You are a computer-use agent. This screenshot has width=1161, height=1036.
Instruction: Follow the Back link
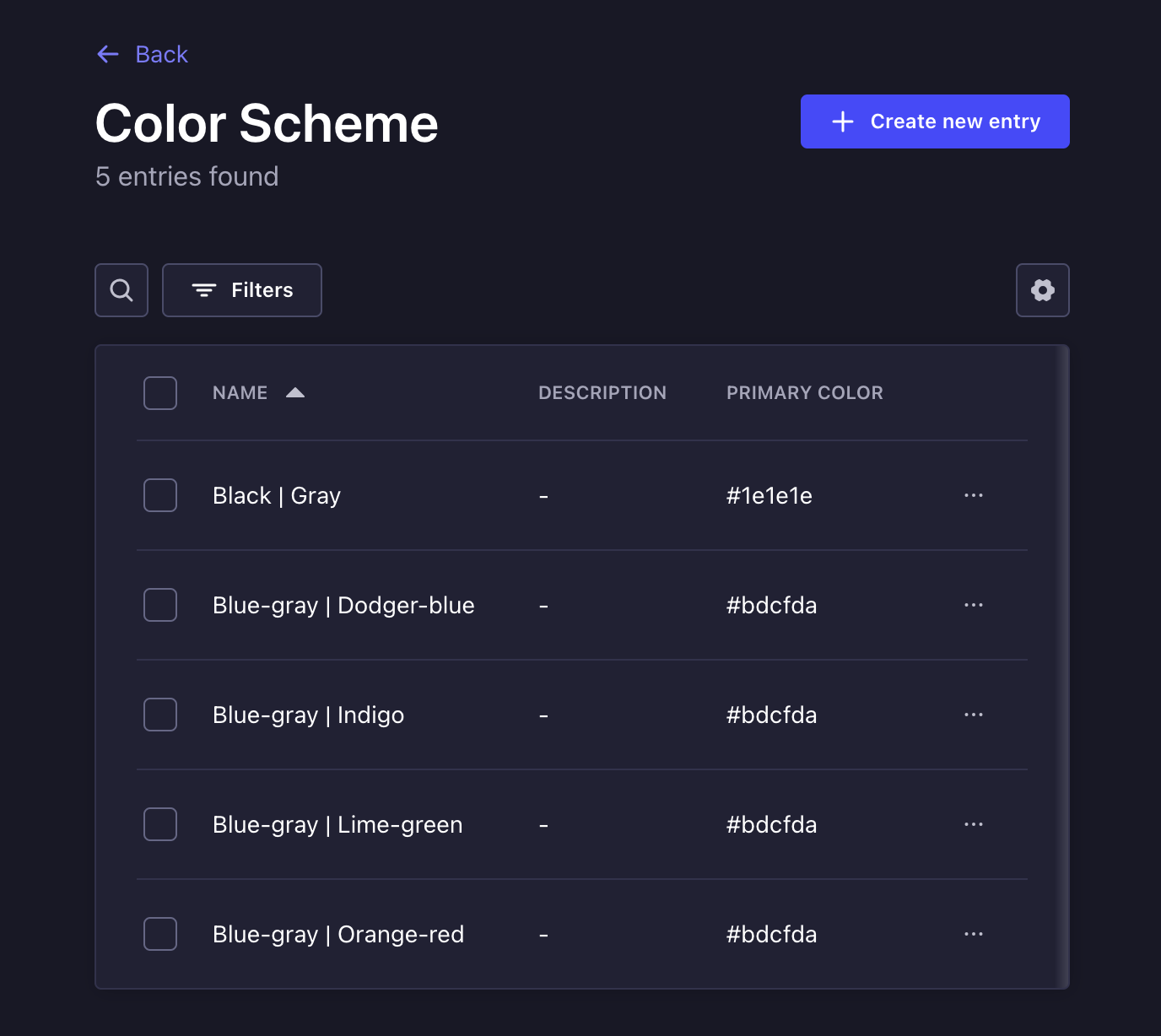tap(161, 53)
